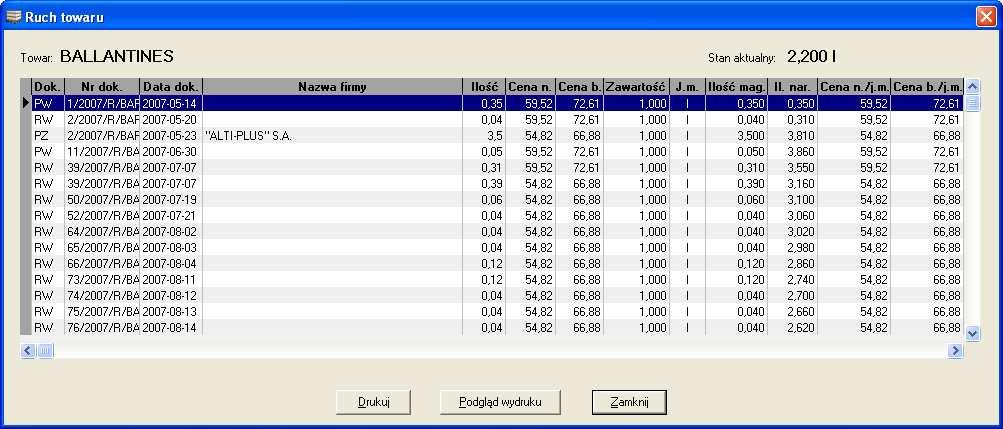Select date cell 2007-08-12

pos(171,295)
